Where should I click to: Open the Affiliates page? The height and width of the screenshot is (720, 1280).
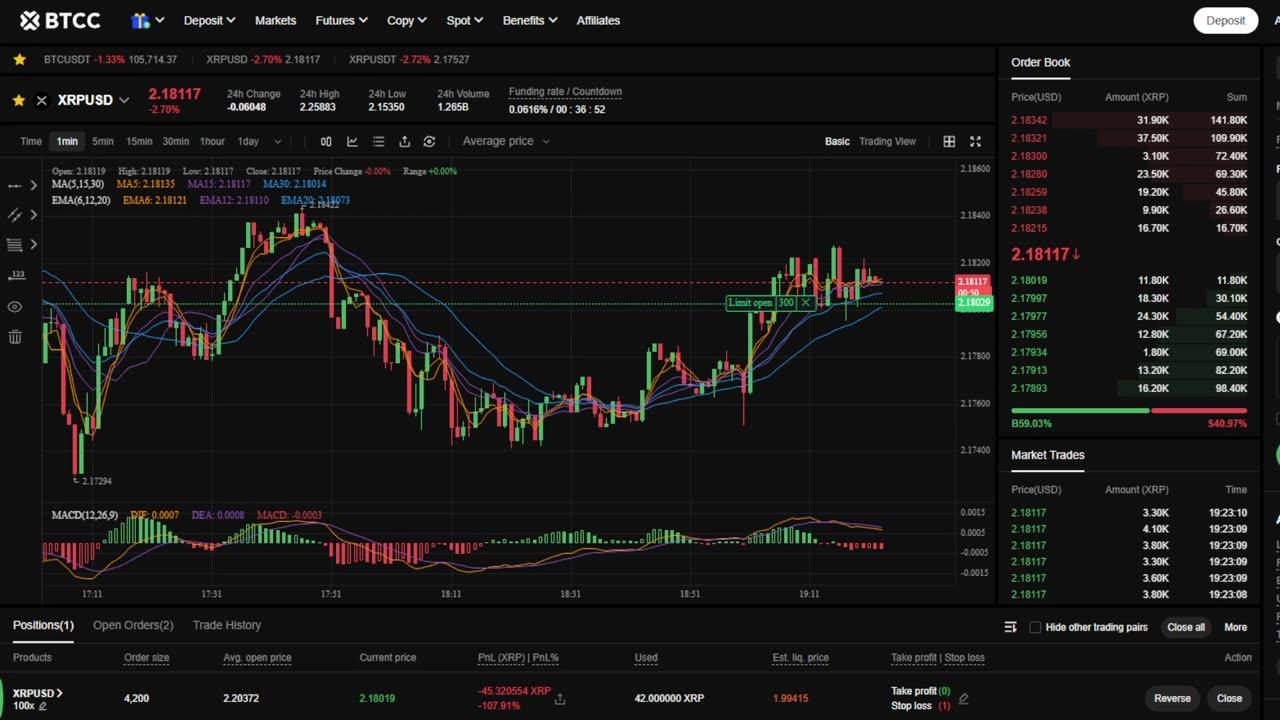tap(598, 20)
